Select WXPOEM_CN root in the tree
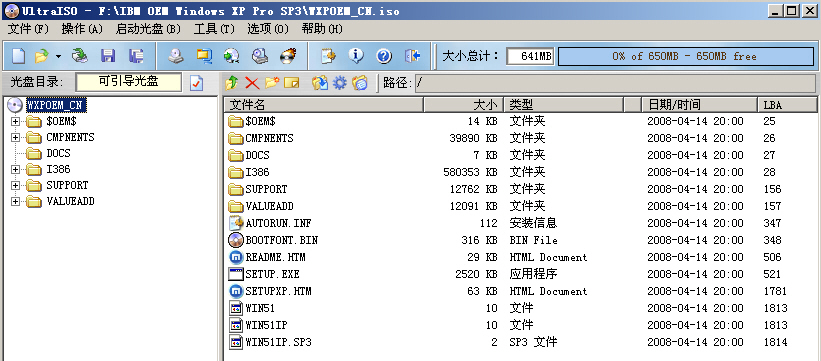This screenshot has height=361, width=821. tap(56, 105)
